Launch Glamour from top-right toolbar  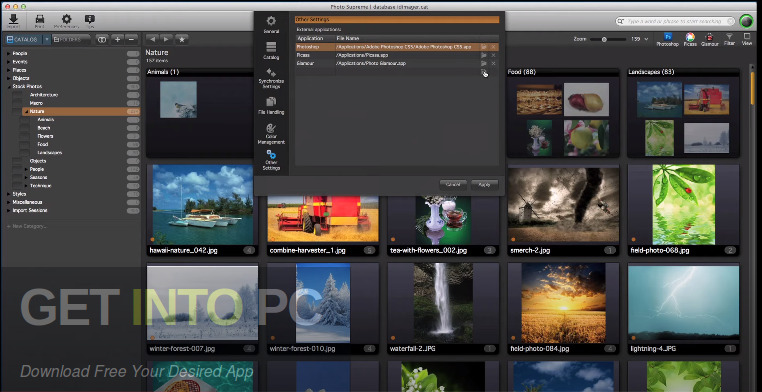click(710, 39)
